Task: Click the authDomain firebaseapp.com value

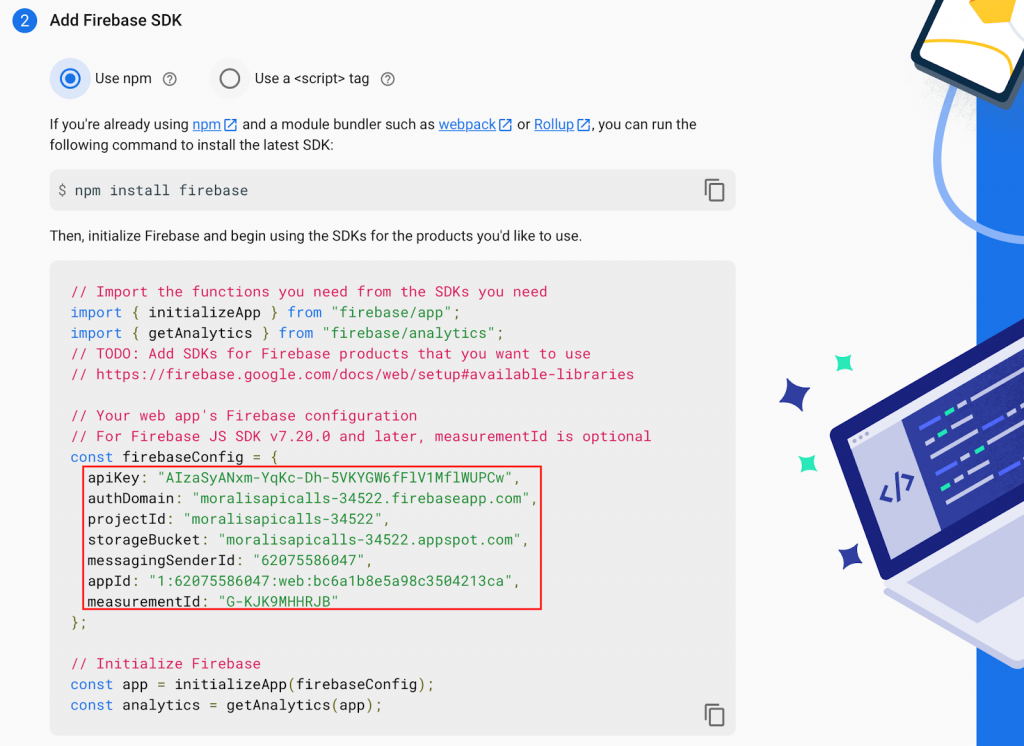Action: coord(360,498)
